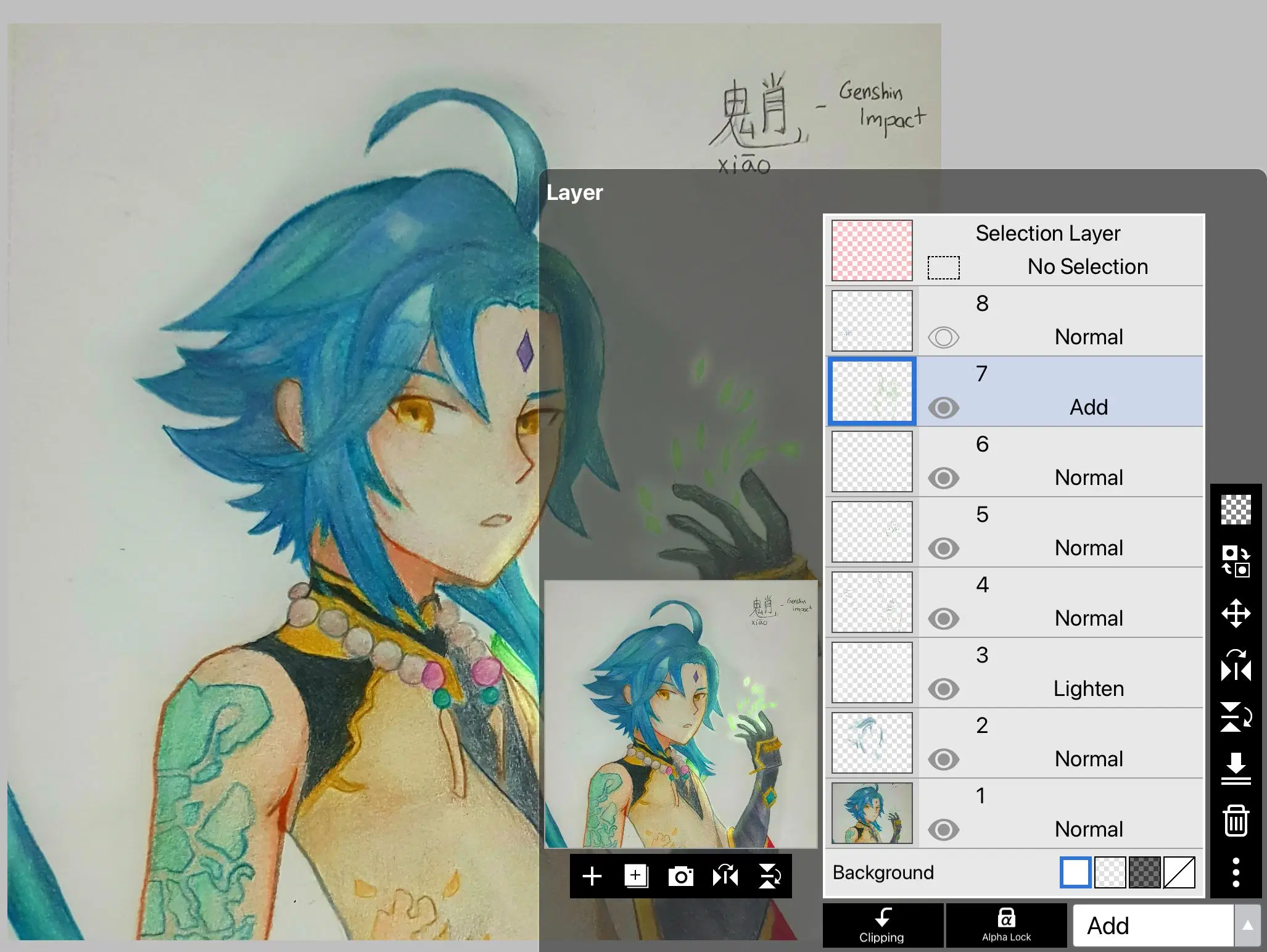Activate the move layer tool
The image size is (1267, 952).
click(x=1237, y=614)
